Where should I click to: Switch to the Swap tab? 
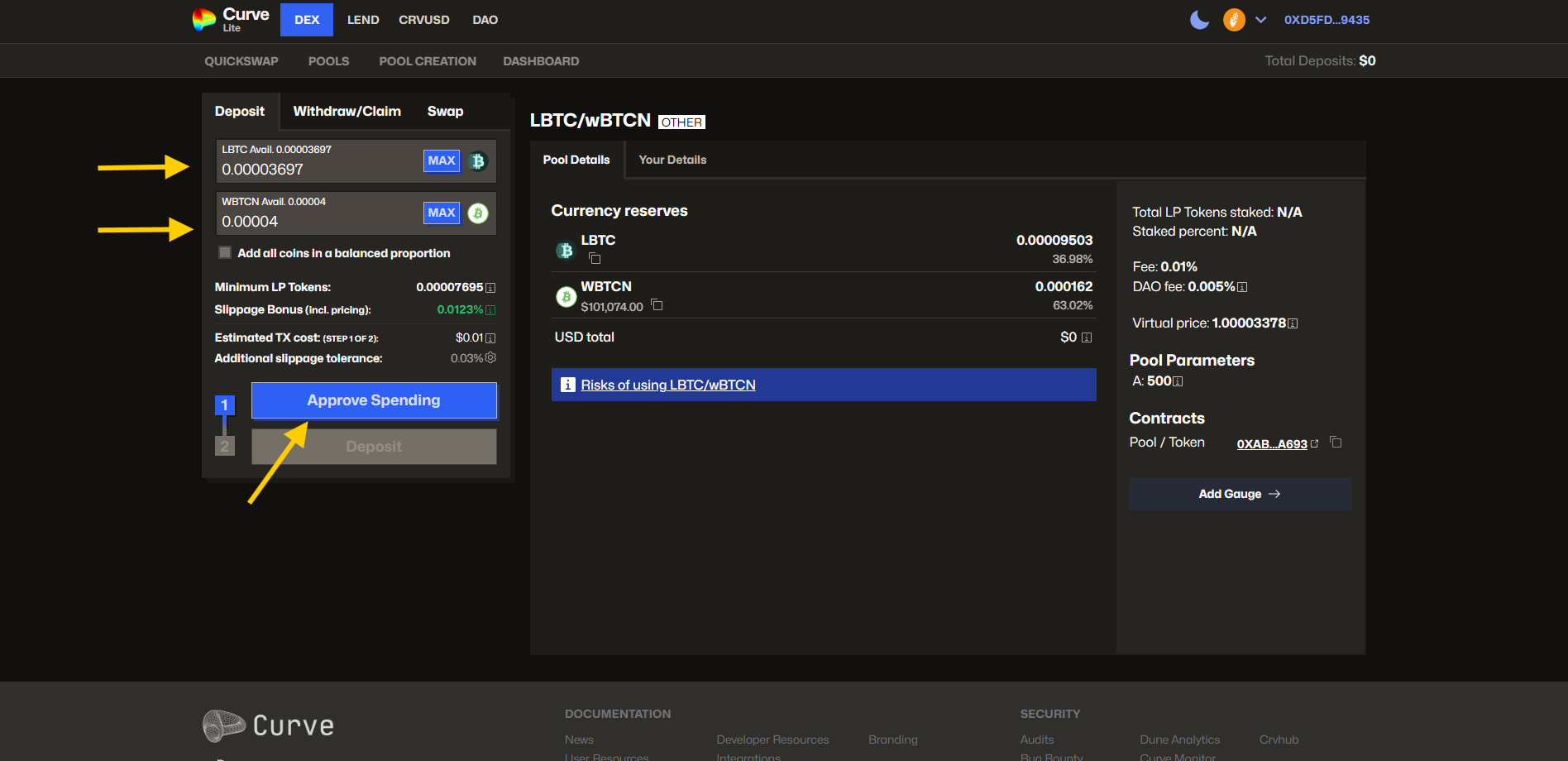pos(445,111)
